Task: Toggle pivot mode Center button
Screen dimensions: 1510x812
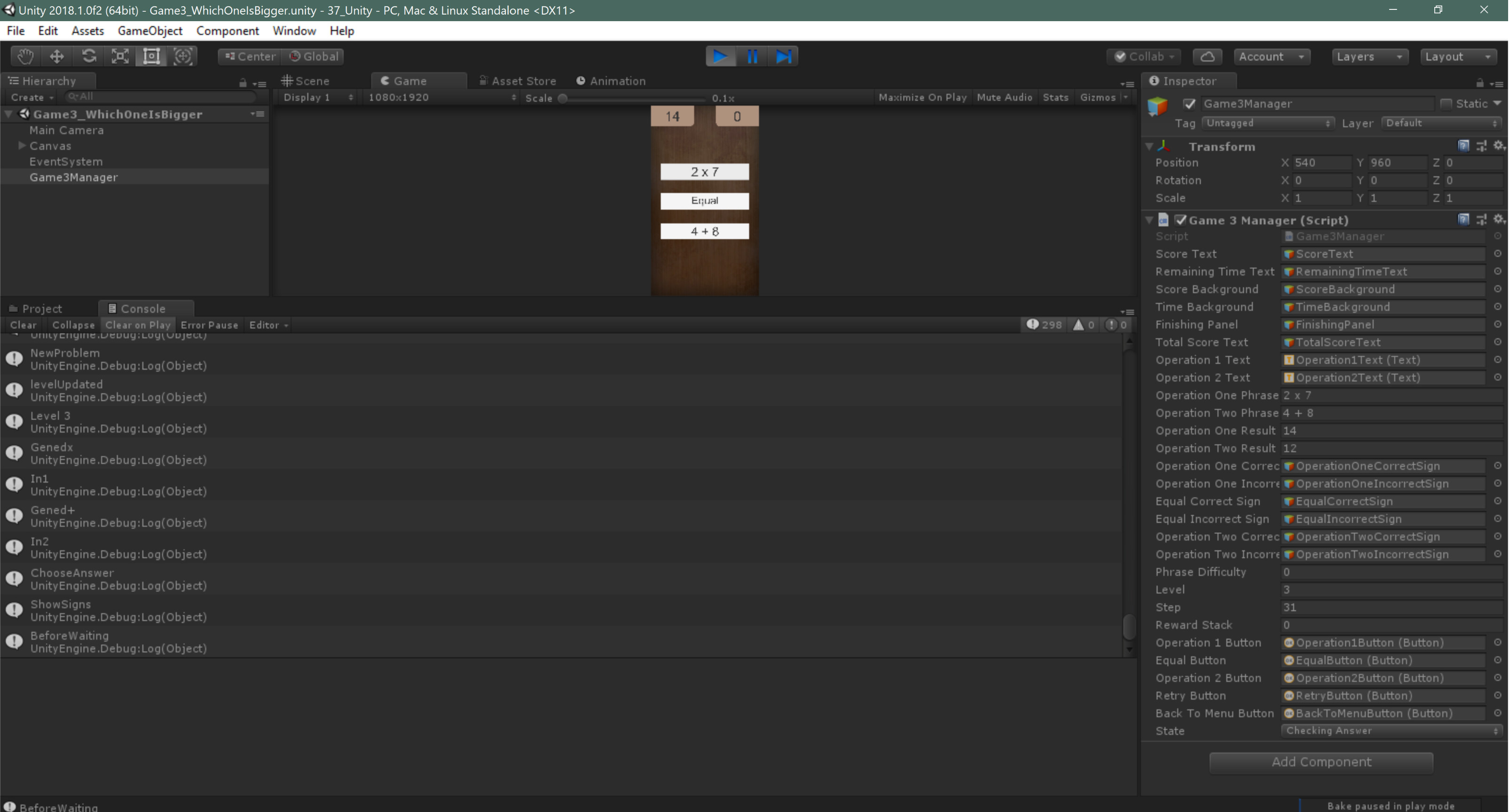Action: (250, 56)
